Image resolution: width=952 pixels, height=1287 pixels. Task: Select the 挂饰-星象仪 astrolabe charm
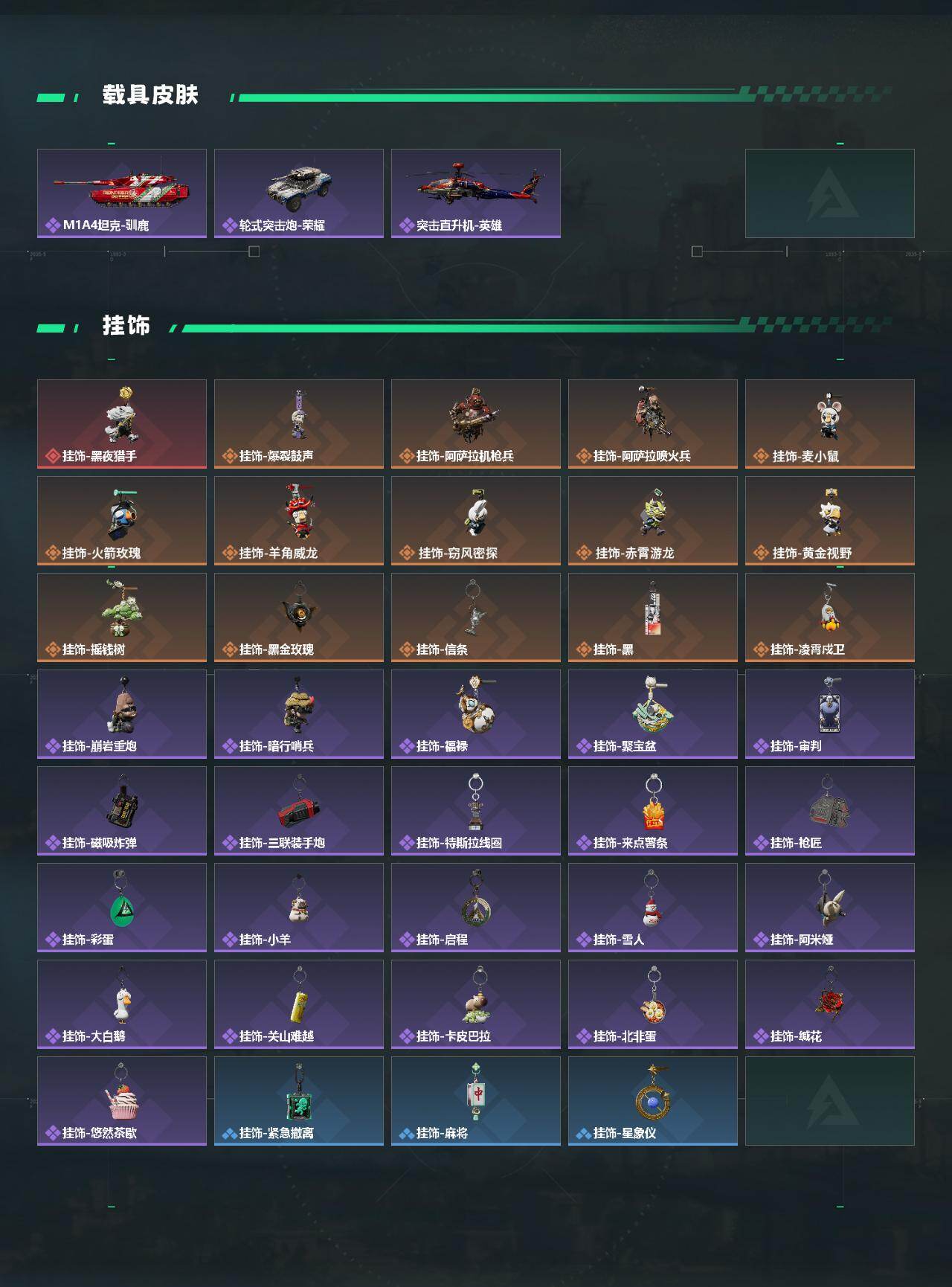653,1101
